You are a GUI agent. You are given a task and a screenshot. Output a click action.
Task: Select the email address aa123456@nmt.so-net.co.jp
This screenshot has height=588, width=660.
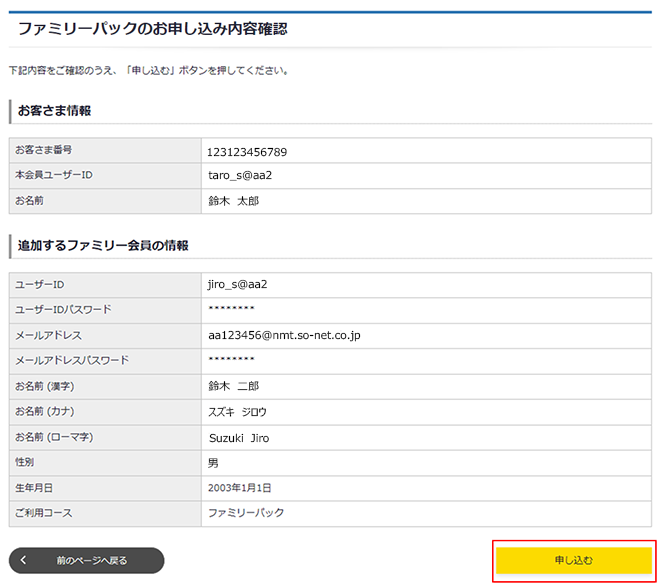click(x=283, y=335)
